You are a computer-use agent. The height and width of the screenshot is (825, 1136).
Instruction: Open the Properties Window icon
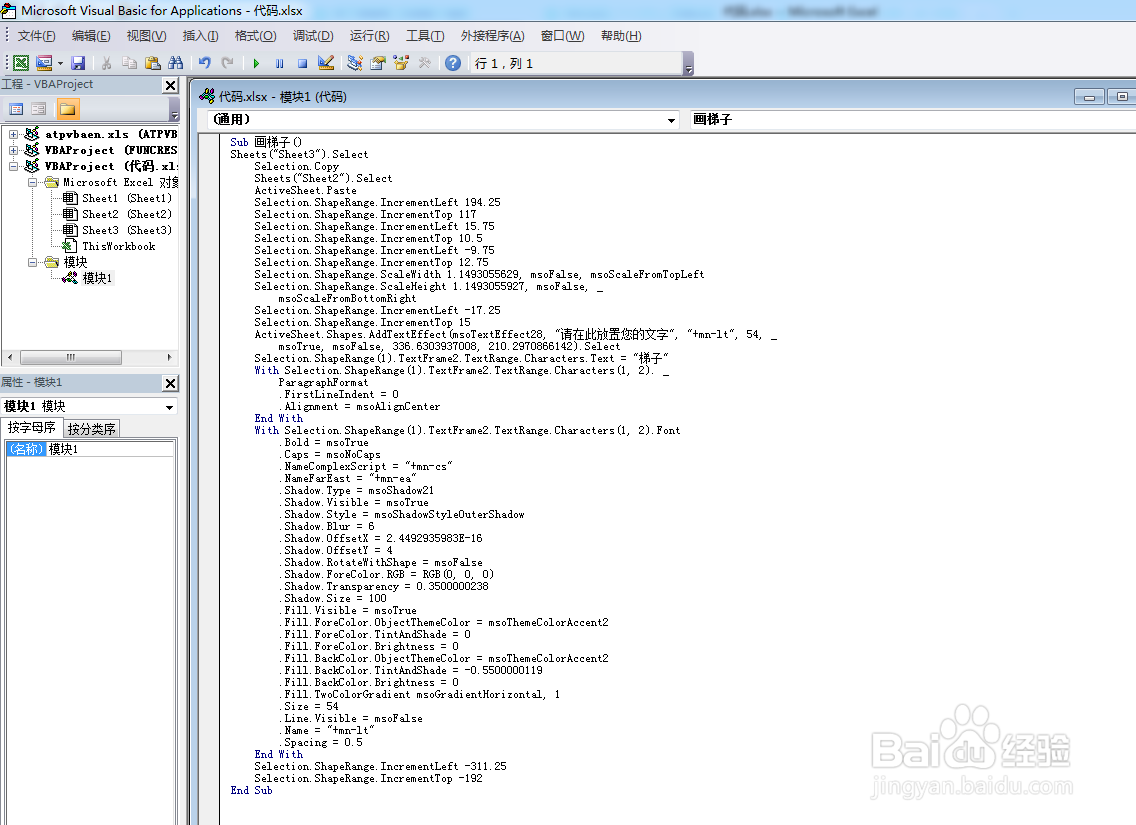(377, 63)
